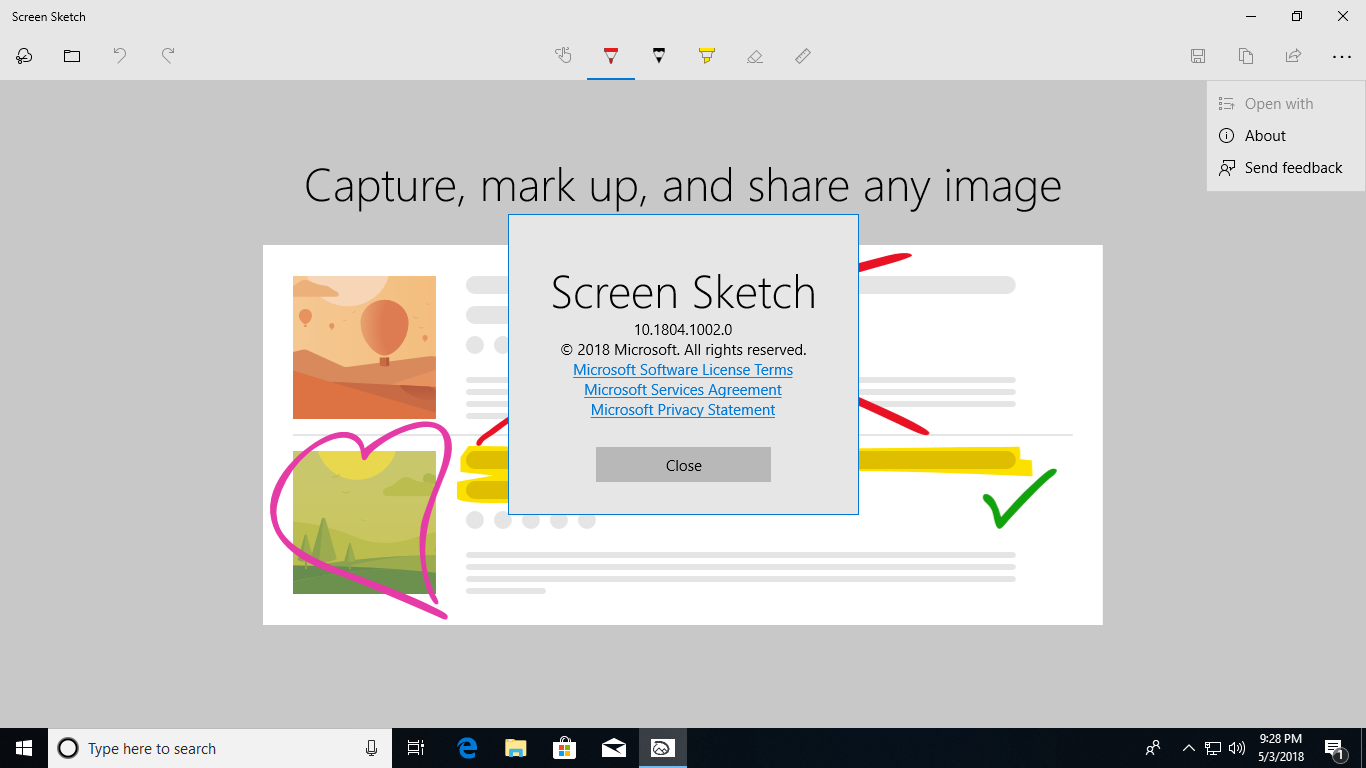Show hidden tray icons chevron
Viewport: 1366px width, 768px height.
click(1188, 748)
